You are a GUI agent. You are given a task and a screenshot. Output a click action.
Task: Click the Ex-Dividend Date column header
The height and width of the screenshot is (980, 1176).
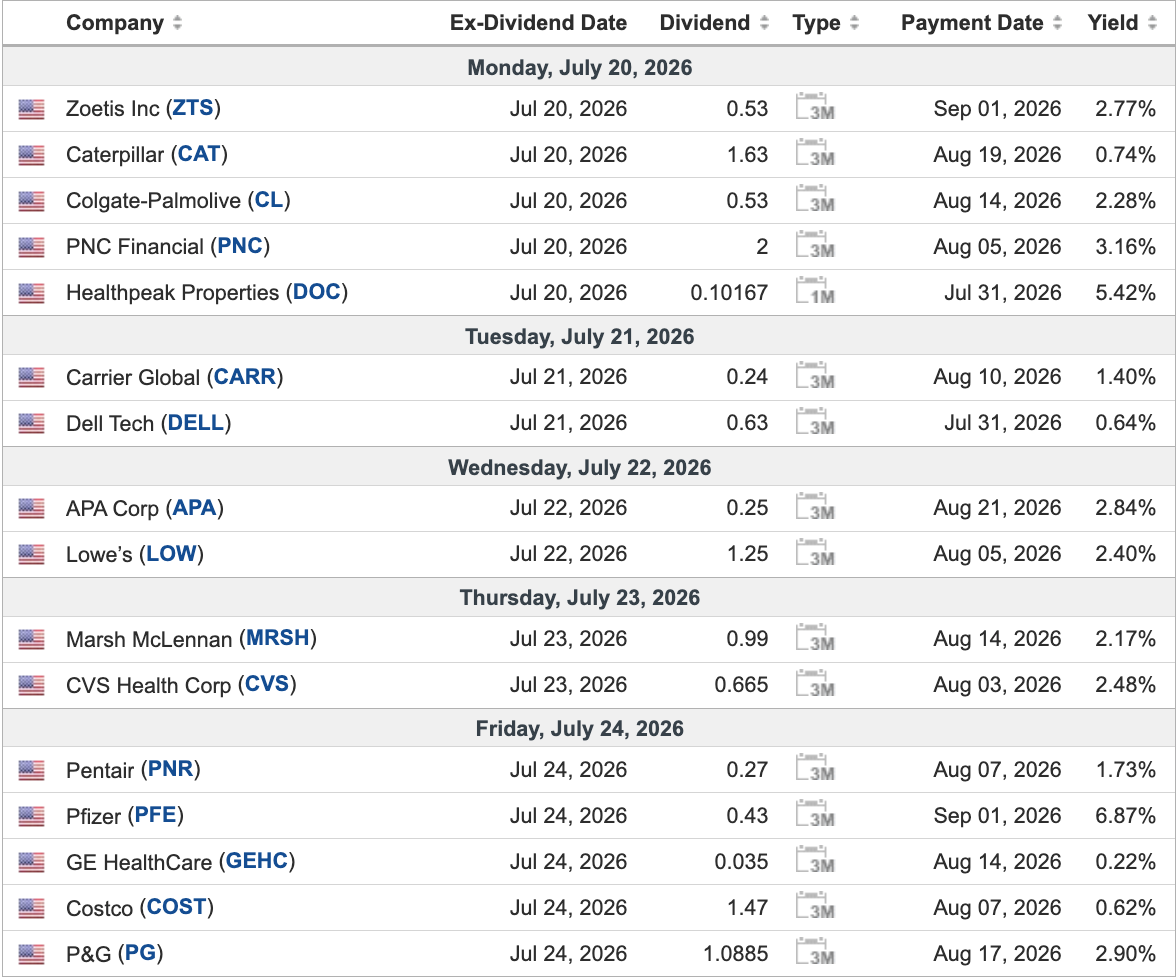click(538, 22)
